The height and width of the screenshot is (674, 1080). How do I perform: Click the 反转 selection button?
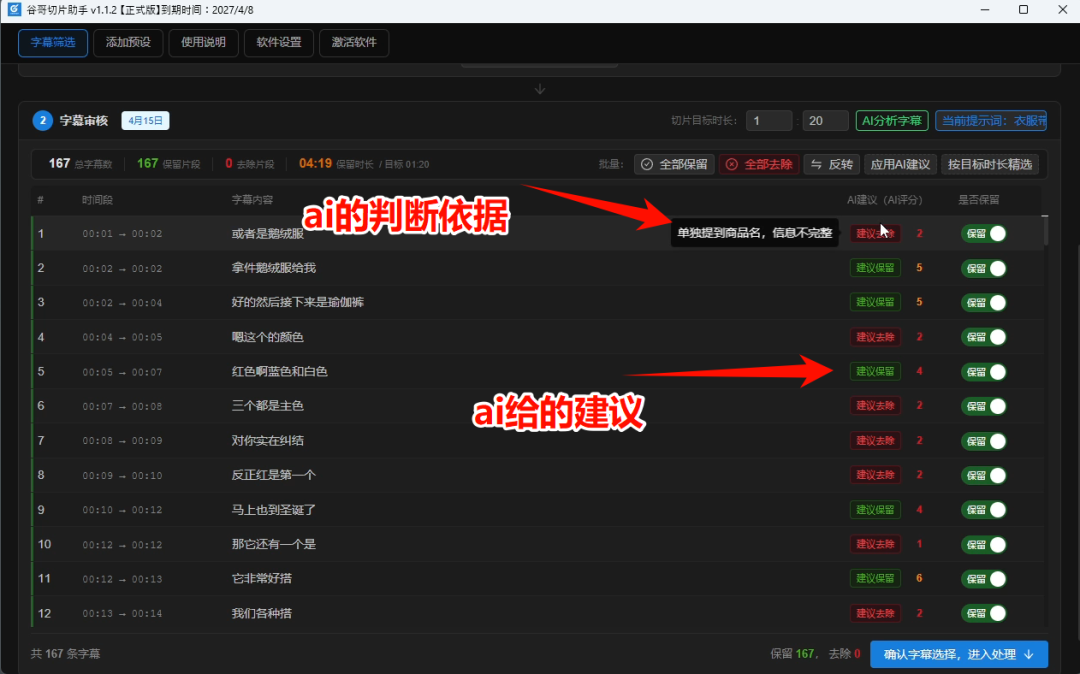(832, 165)
